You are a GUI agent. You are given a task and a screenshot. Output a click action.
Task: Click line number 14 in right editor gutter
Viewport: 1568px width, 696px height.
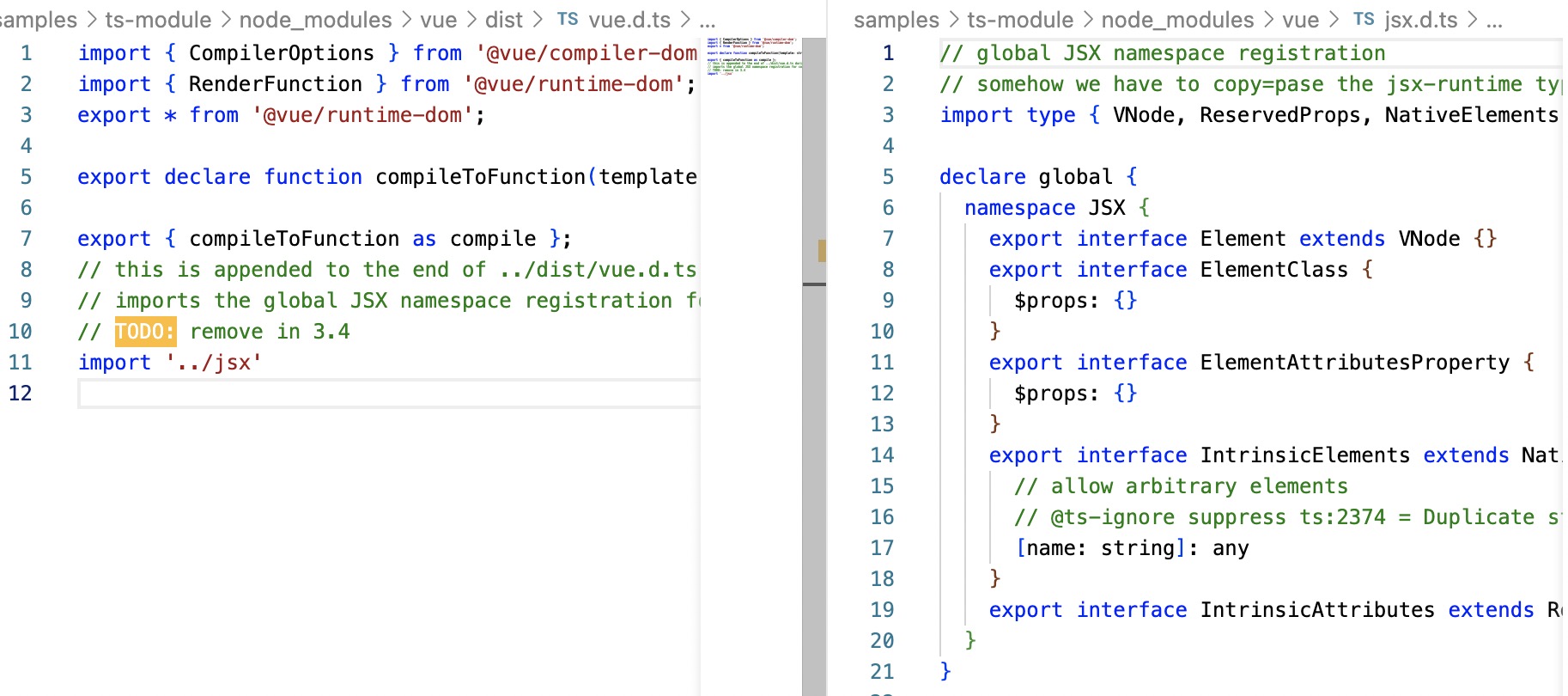[x=882, y=455]
